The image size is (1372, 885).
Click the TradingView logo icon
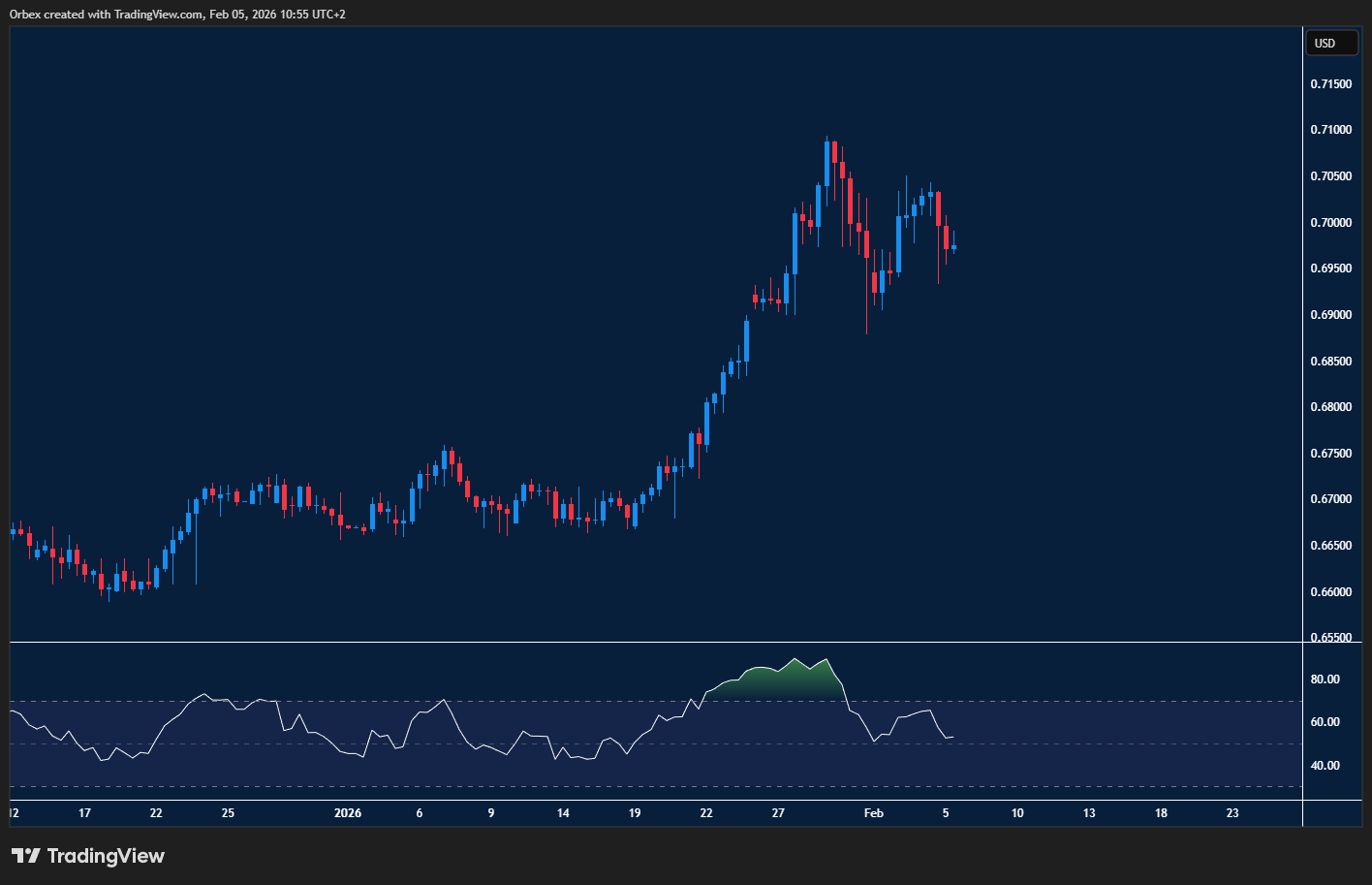(27, 856)
